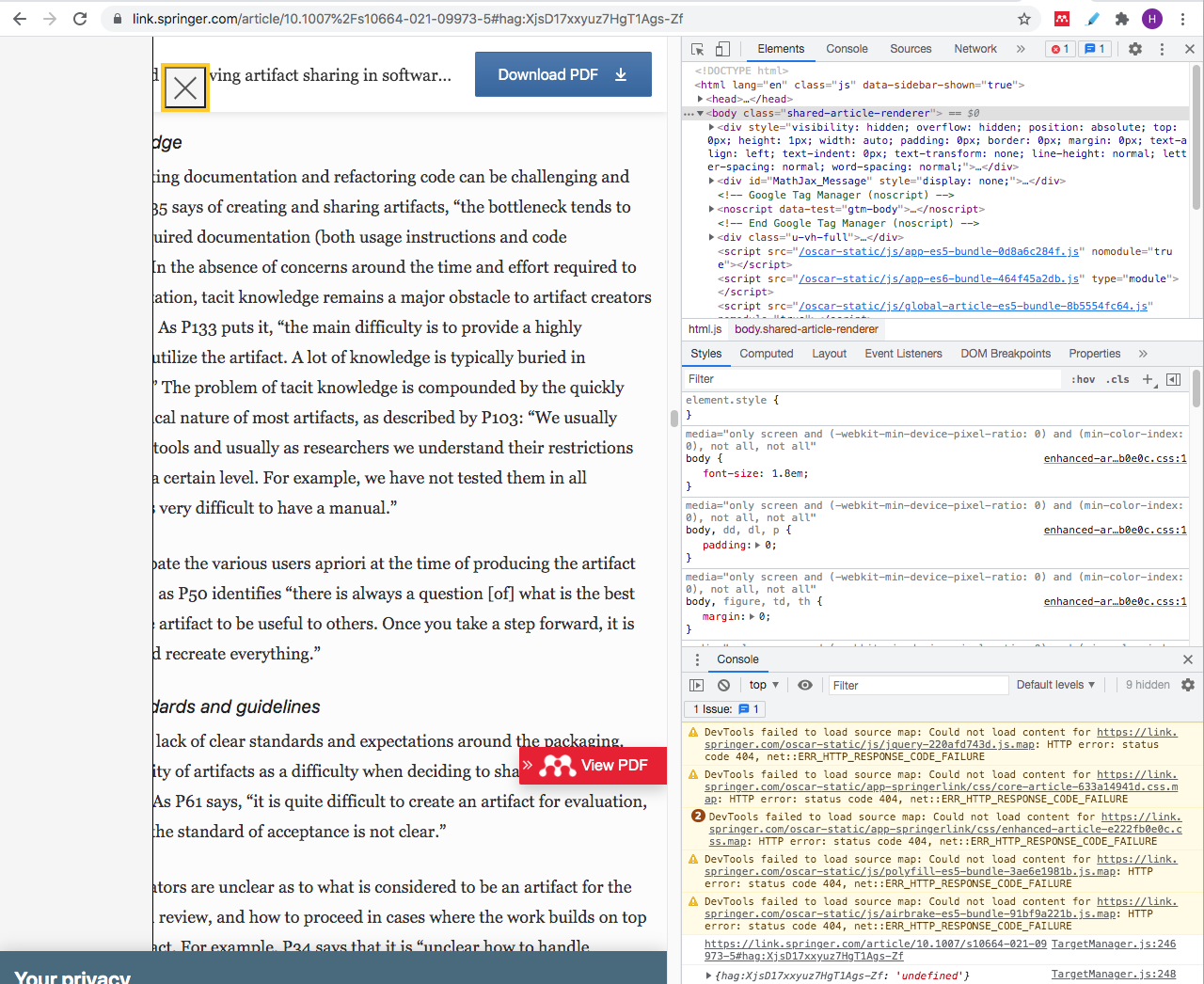Expand the hag object logged in console

tap(709, 976)
